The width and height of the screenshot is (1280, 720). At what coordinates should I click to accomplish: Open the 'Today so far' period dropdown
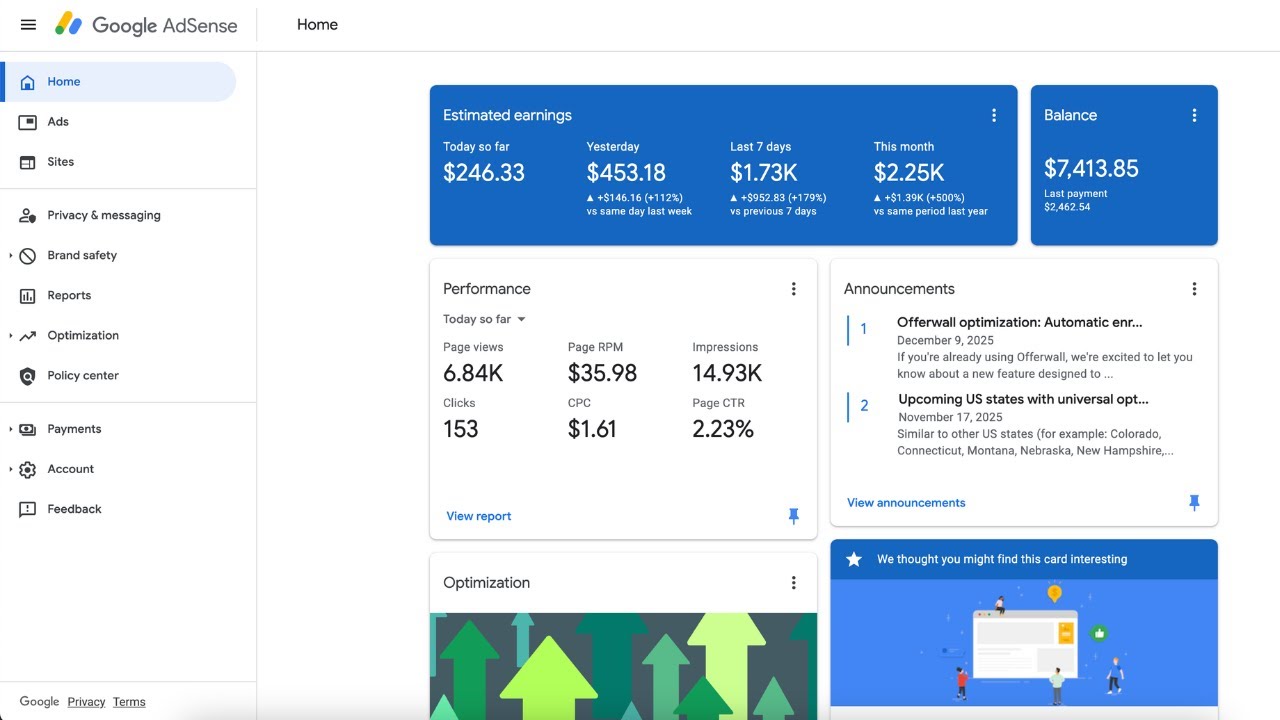pyautogui.click(x=485, y=319)
